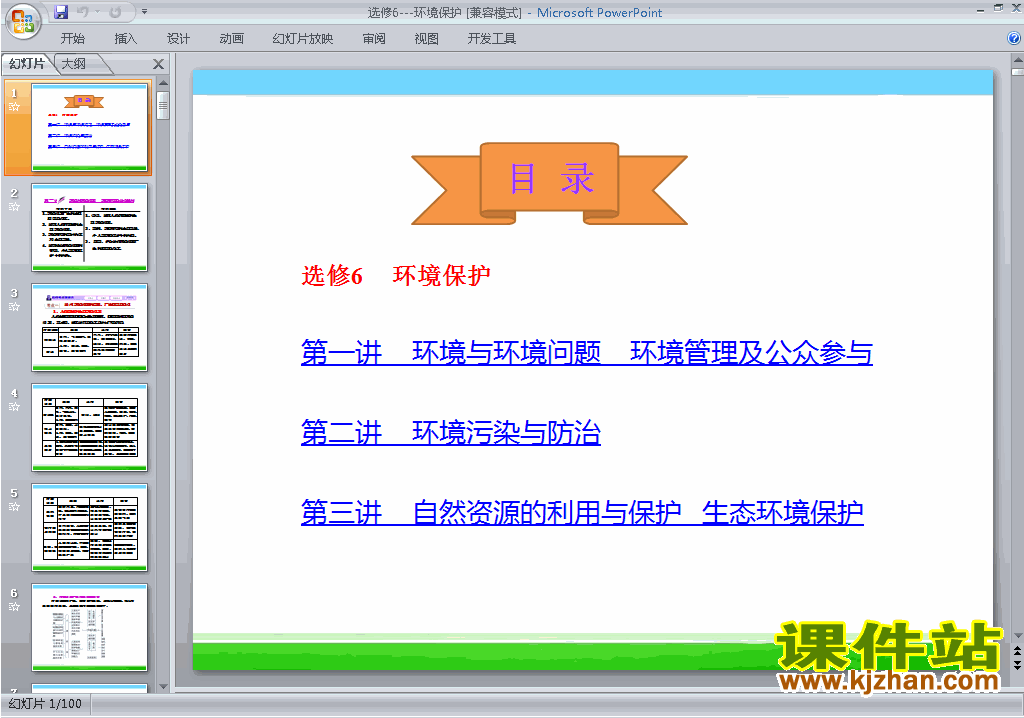This screenshot has width=1024, height=718.
Task: Restore down the PowerPoint window
Action: (x=998, y=8)
